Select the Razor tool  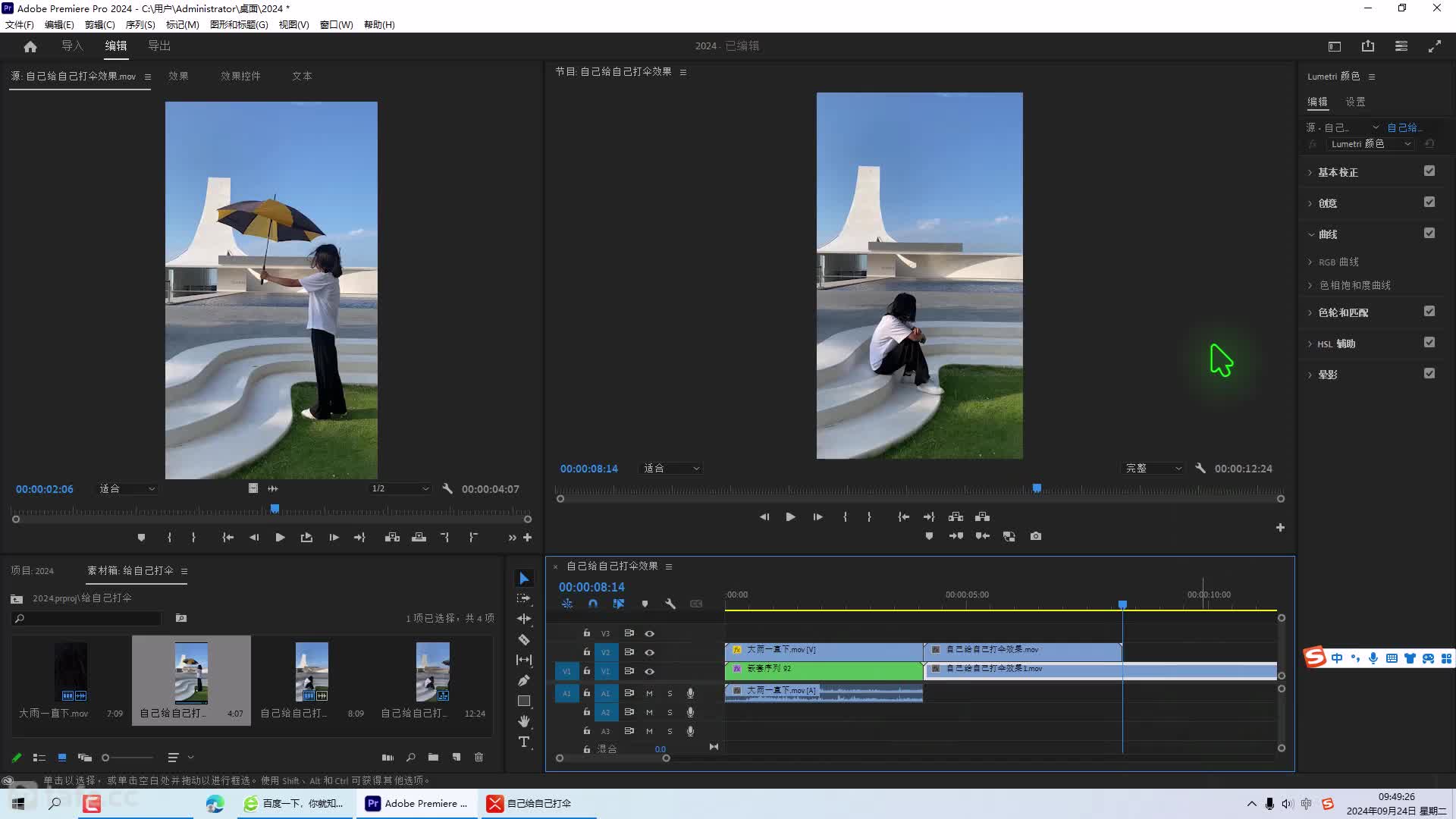coord(524,639)
